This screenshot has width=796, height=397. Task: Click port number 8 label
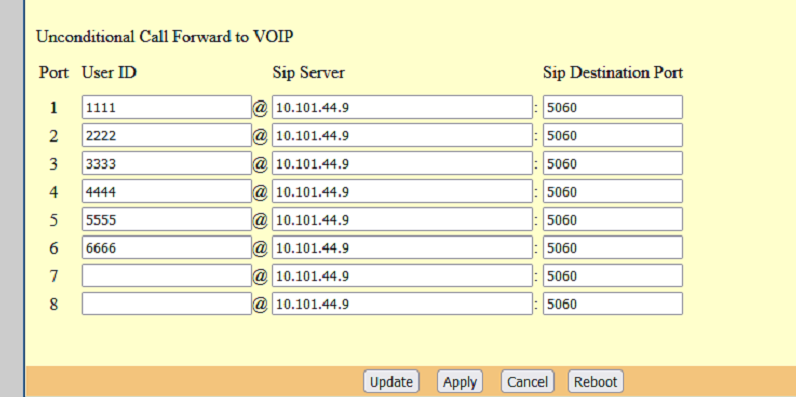click(x=54, y=304)
